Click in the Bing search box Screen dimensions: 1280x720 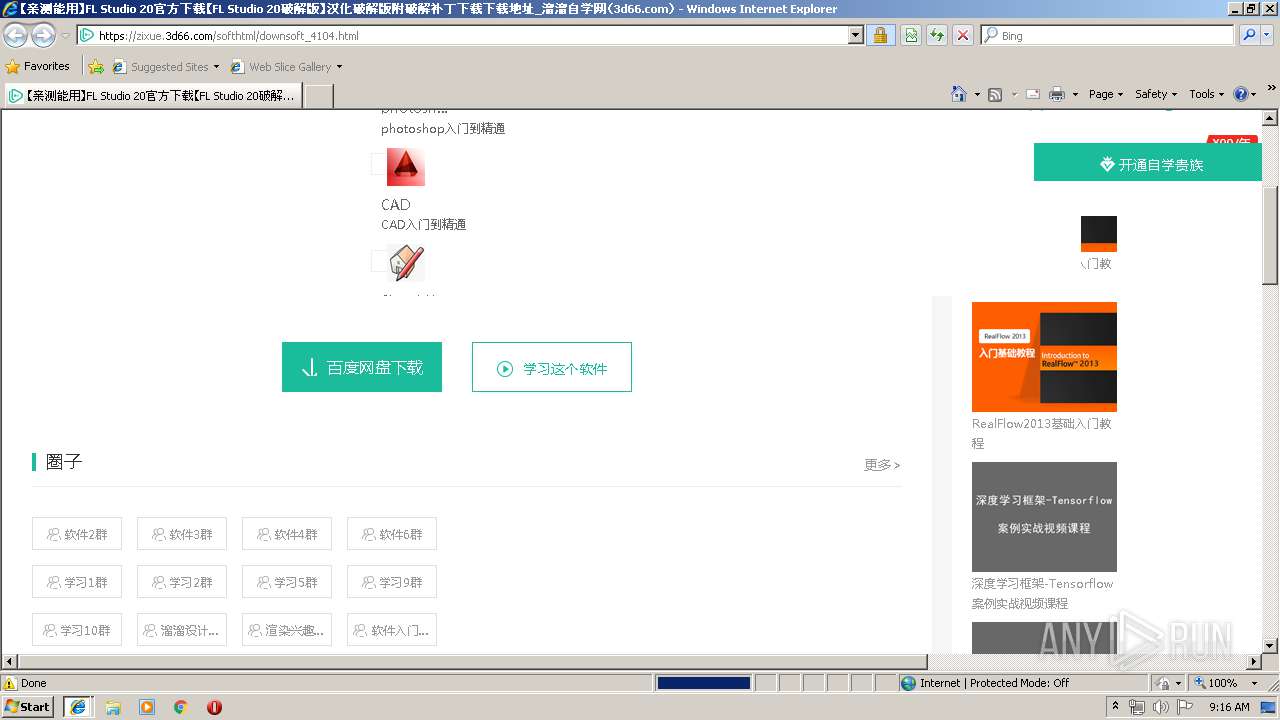[x=1107, y=35]
